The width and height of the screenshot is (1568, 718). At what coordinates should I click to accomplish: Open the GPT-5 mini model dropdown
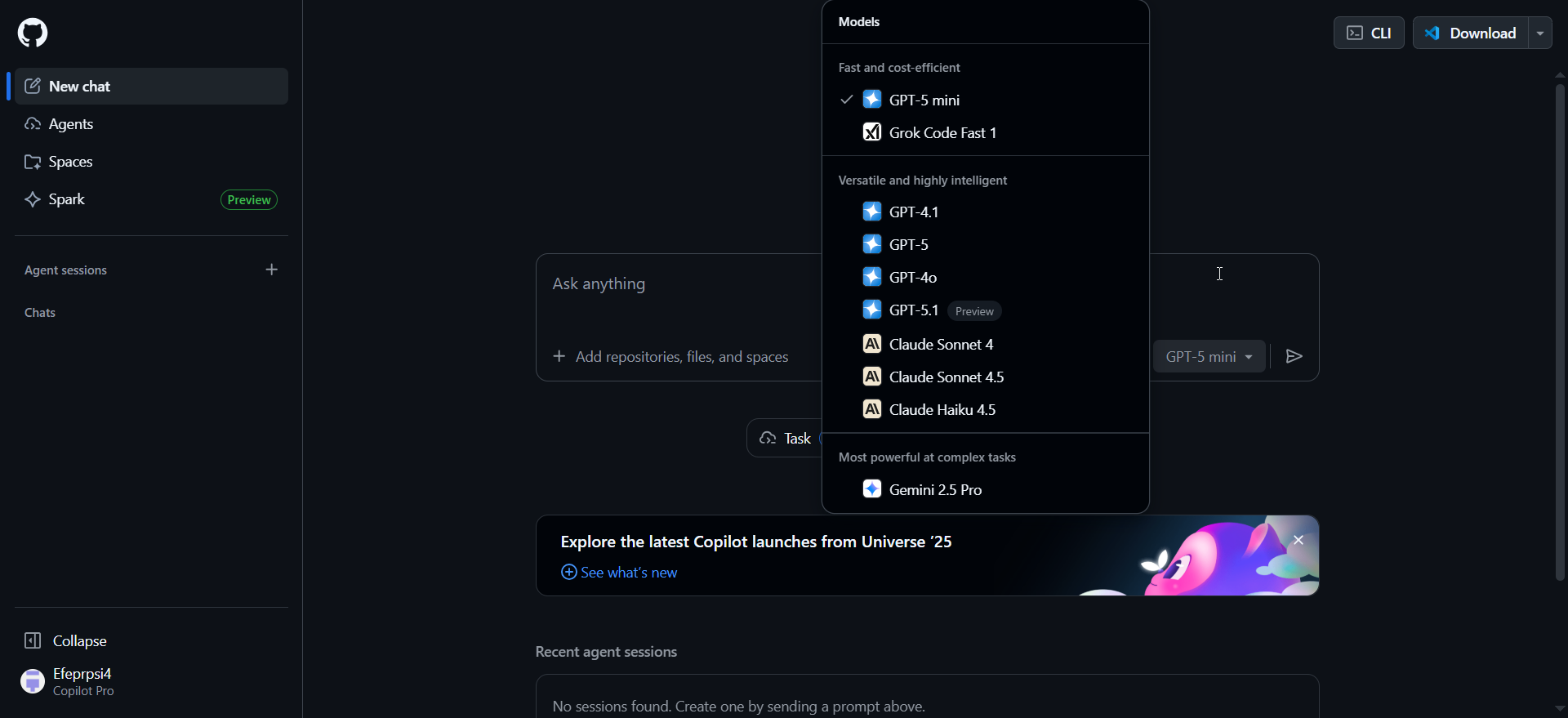(1209, 356)
